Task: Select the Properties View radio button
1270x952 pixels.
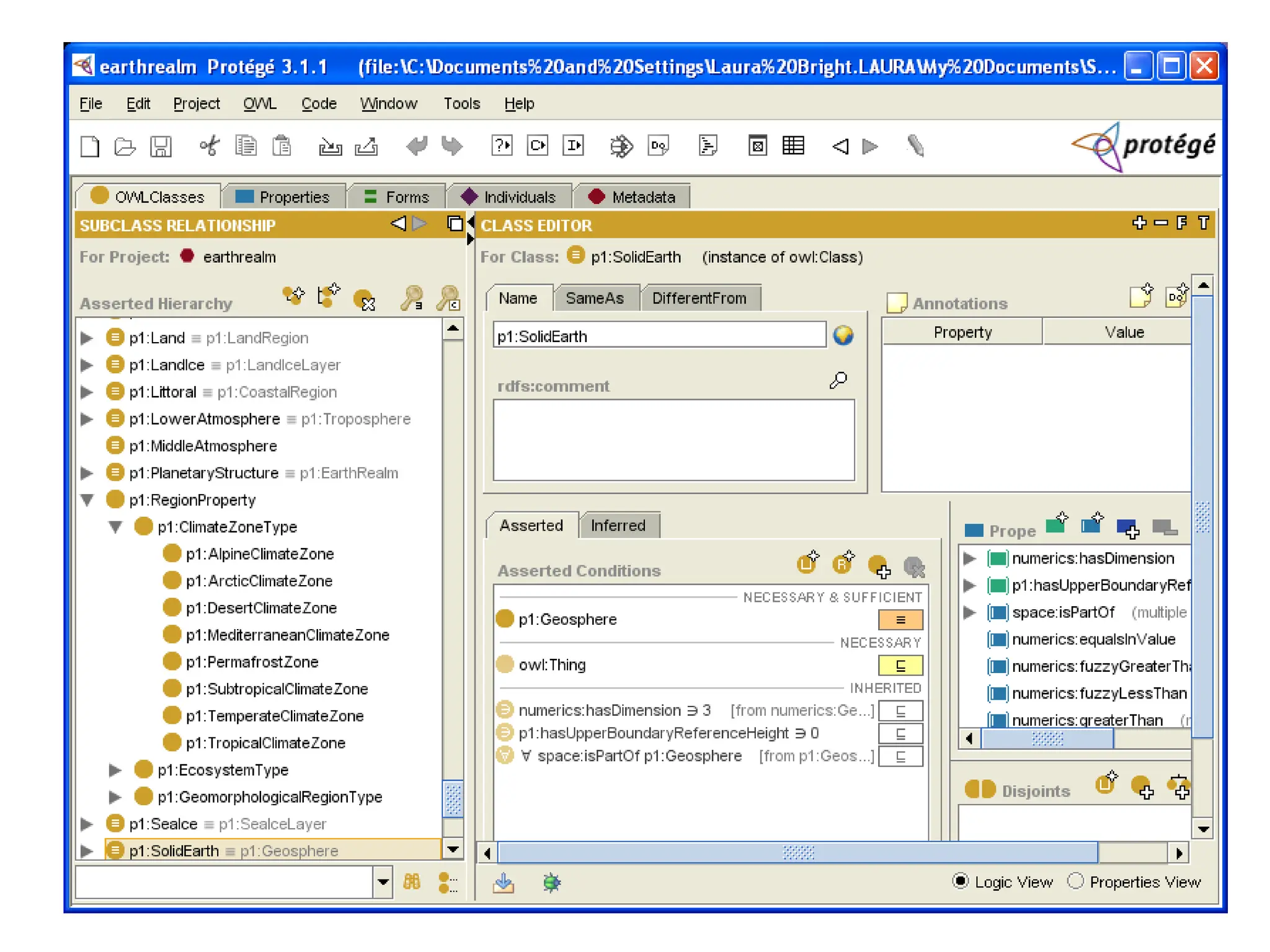Action: [x=1076, y=881]
